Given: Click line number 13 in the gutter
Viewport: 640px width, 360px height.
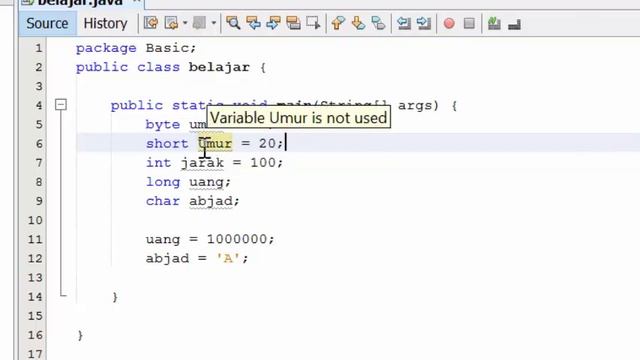Looking at the screenshot, I should [35, 278].
